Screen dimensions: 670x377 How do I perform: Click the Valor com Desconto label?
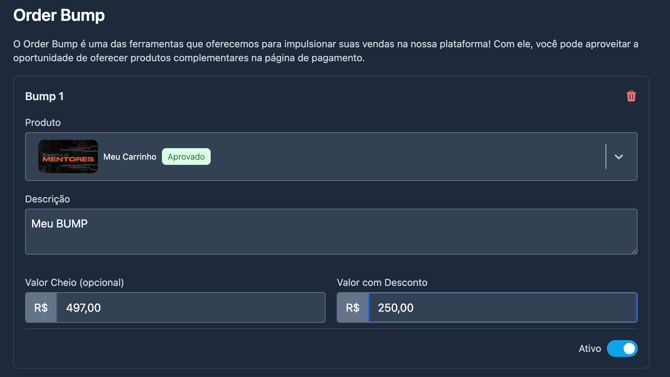tap(382, 283)
